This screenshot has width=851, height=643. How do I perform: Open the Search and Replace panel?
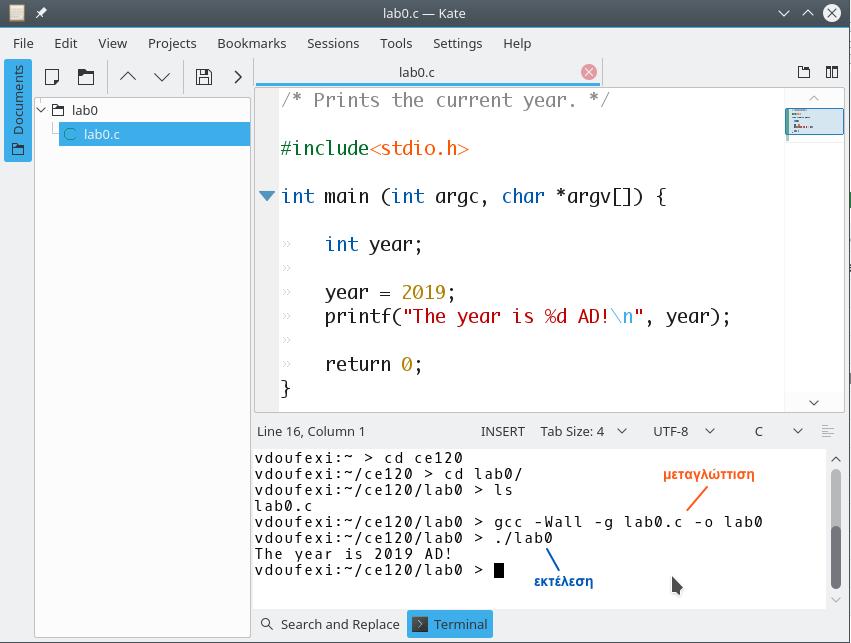tap(331, 625)
